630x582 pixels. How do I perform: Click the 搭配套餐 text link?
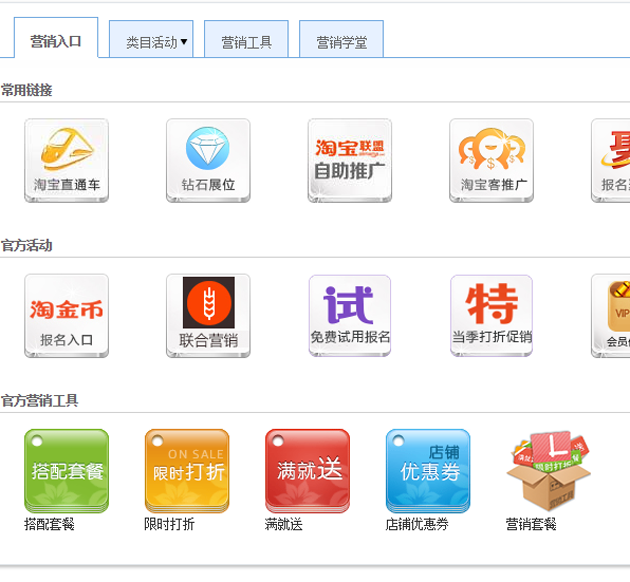(x=50, y=524)
